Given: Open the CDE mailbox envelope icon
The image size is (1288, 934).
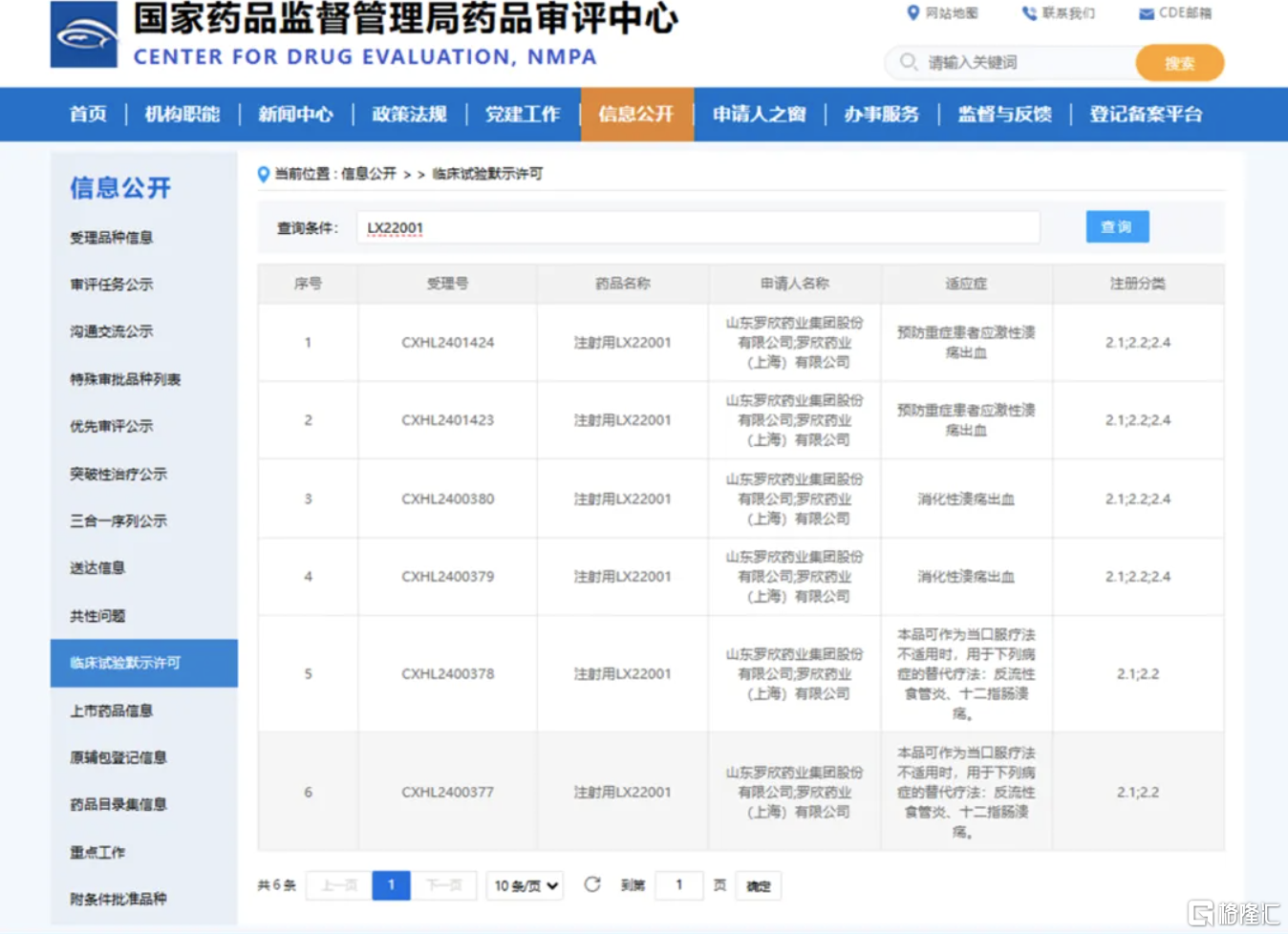Looking at the screenshot, I should pyautogui.click(x=1146, y=13).
